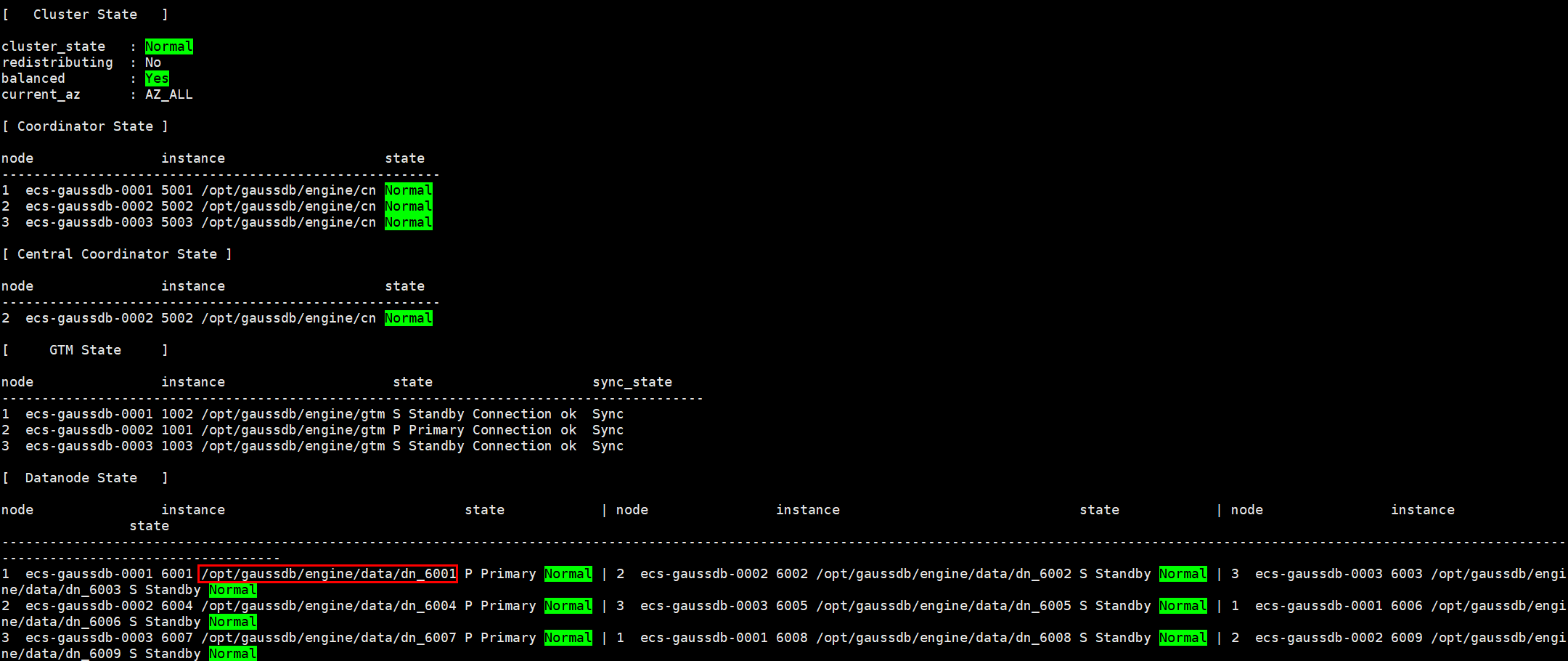Click Normal state of datanode dn_6009

pos(233,654)
